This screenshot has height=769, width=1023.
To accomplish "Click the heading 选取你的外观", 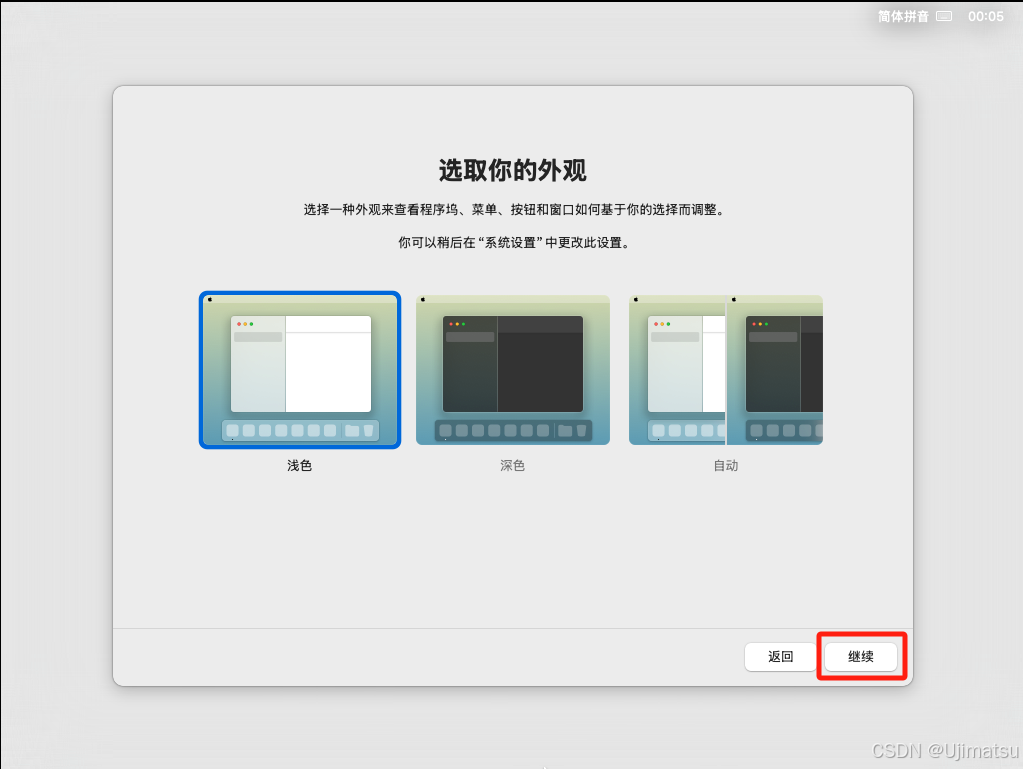I will pos(513,170).
